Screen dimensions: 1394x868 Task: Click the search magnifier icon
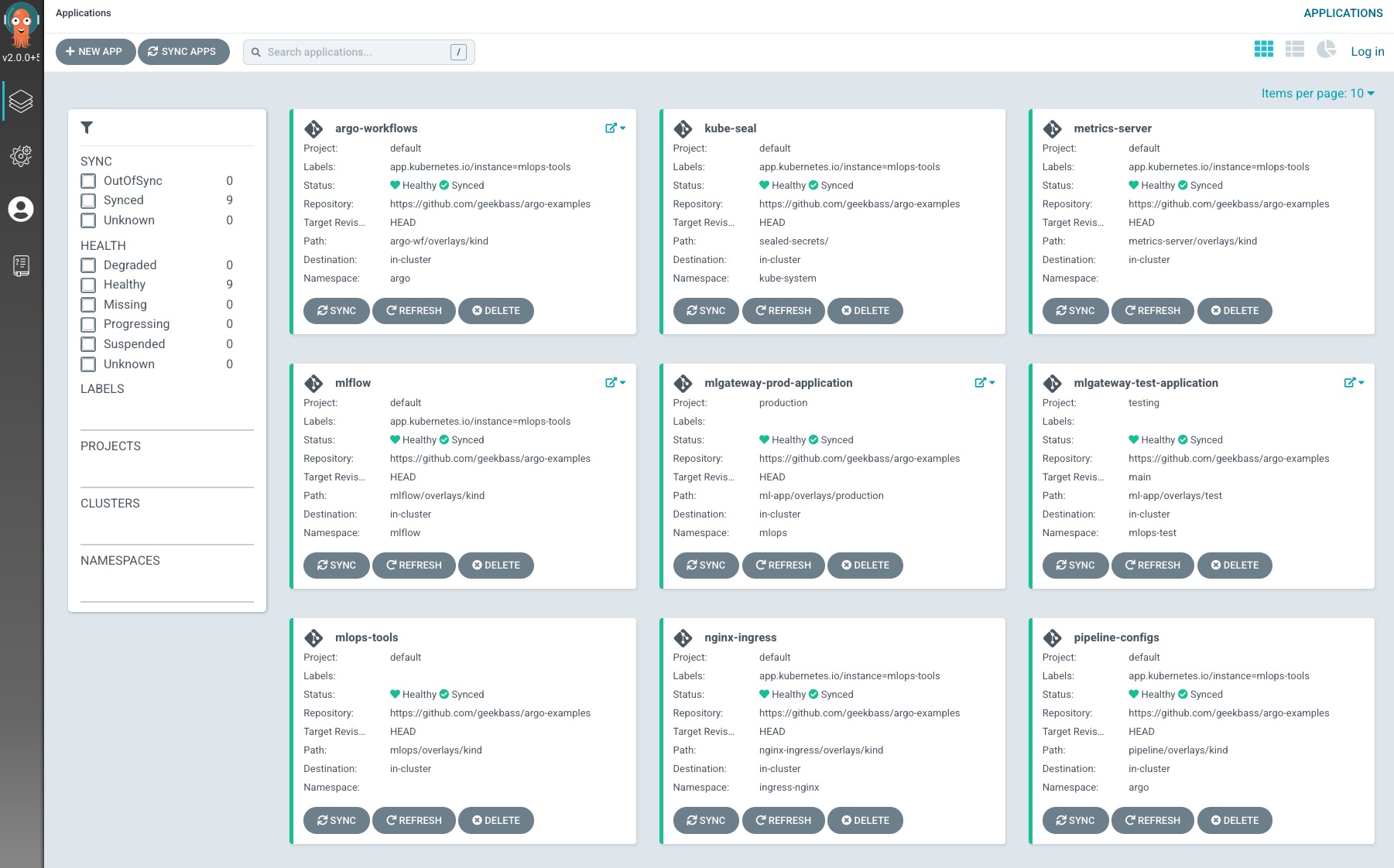coord(256,53)
